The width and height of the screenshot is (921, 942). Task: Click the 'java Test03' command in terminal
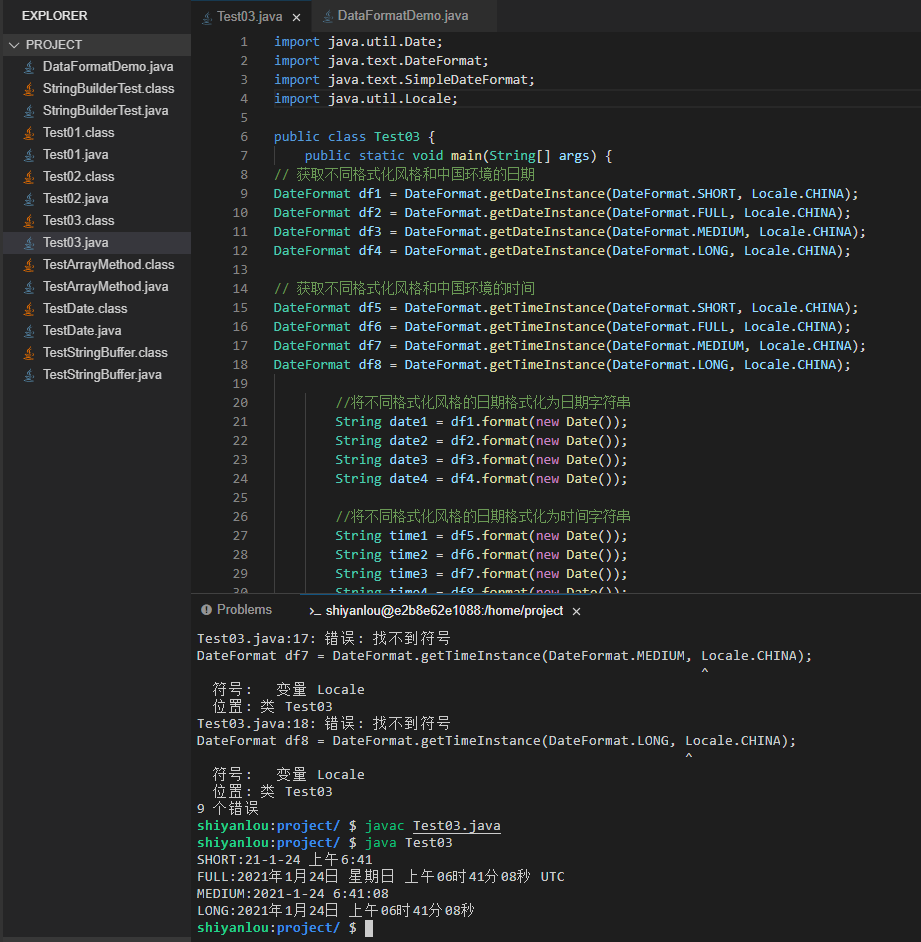point(409,843)
